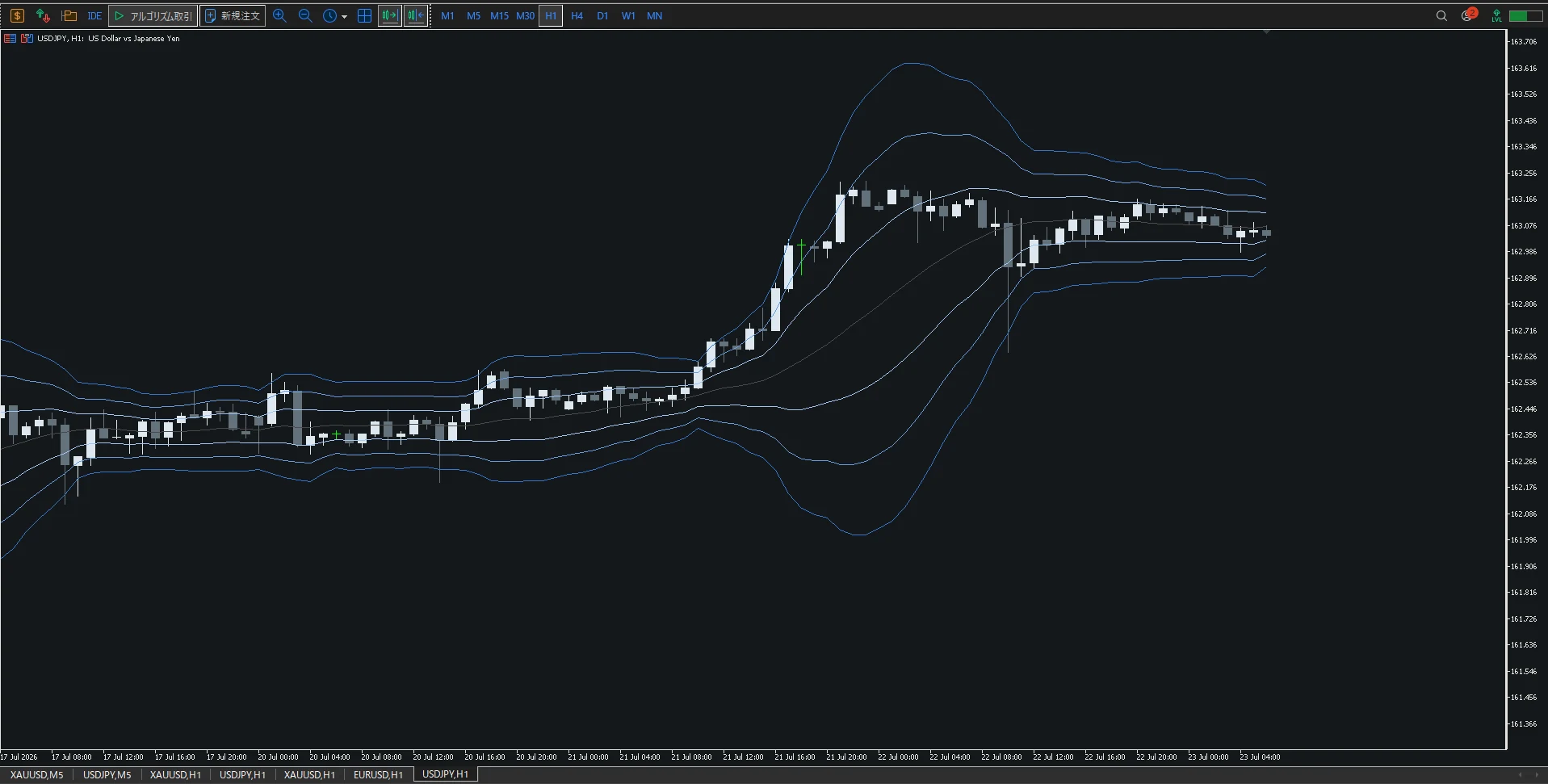Open account notifications with red badge
This screenshot has width=1548, height=784.
[1468, 15]
